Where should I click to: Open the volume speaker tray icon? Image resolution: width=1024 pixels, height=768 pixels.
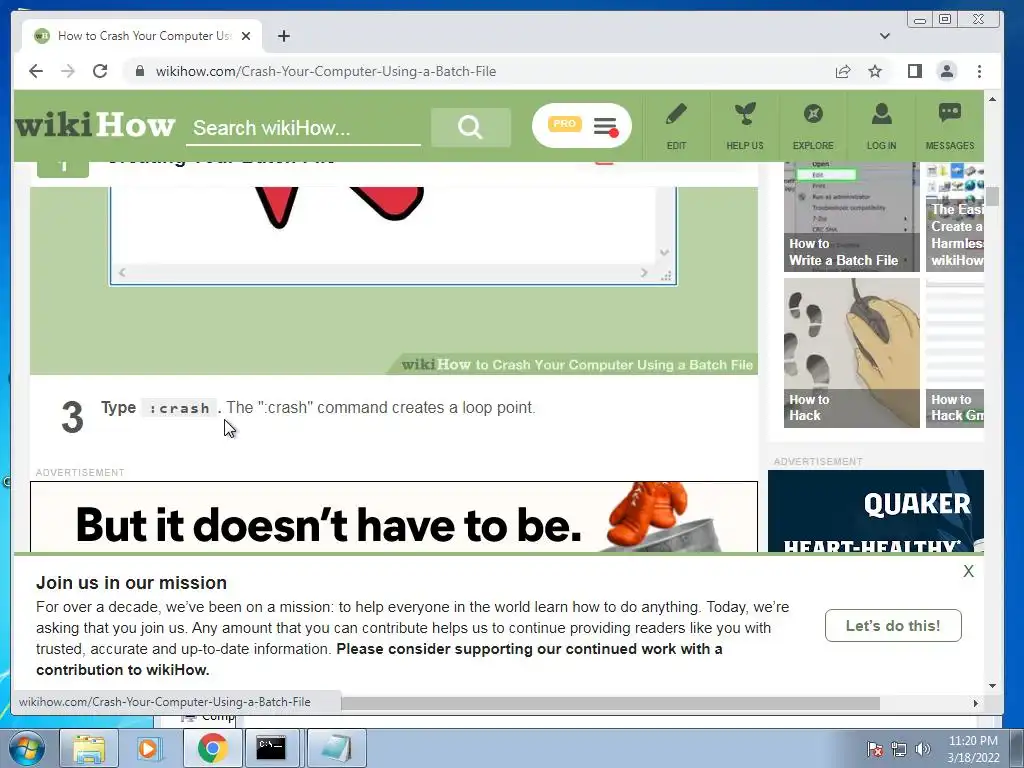coord(923,749)
